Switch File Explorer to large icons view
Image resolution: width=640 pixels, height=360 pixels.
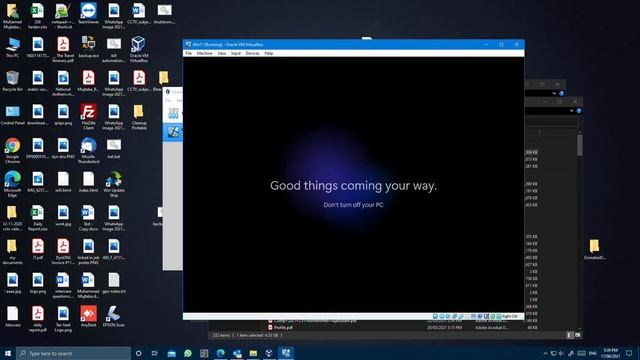[x=578, y=335]
